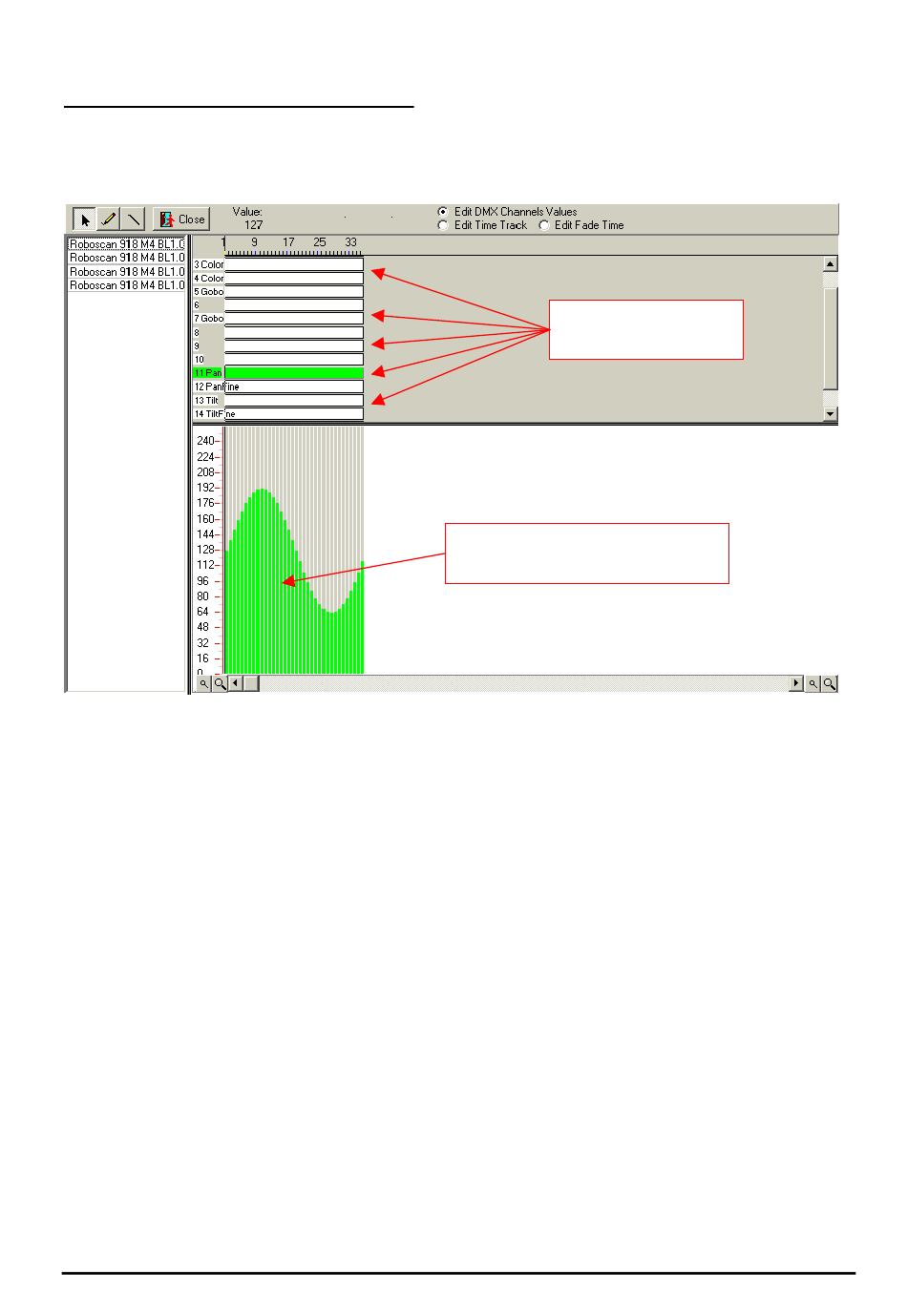
Task: Click channel 9 row
Action: pyautogui.click(x=278, y=346)
